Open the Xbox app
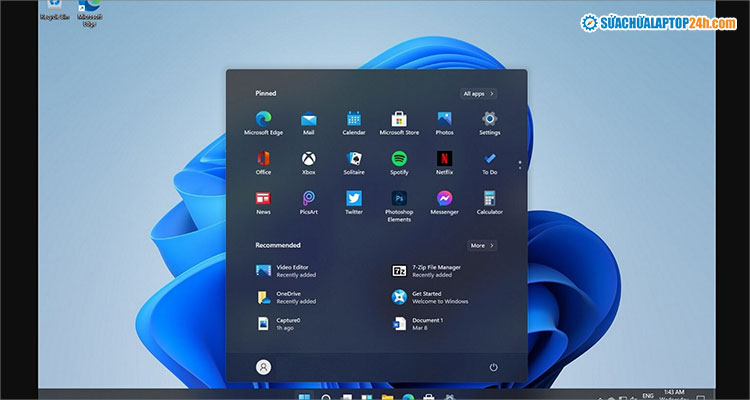This screenshot has height=400, width=750. (x=309, y=163)
